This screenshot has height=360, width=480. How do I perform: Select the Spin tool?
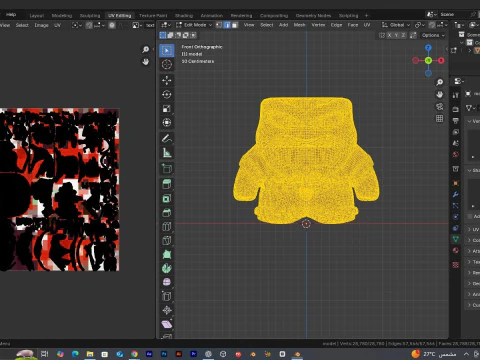tap(167, 268)
